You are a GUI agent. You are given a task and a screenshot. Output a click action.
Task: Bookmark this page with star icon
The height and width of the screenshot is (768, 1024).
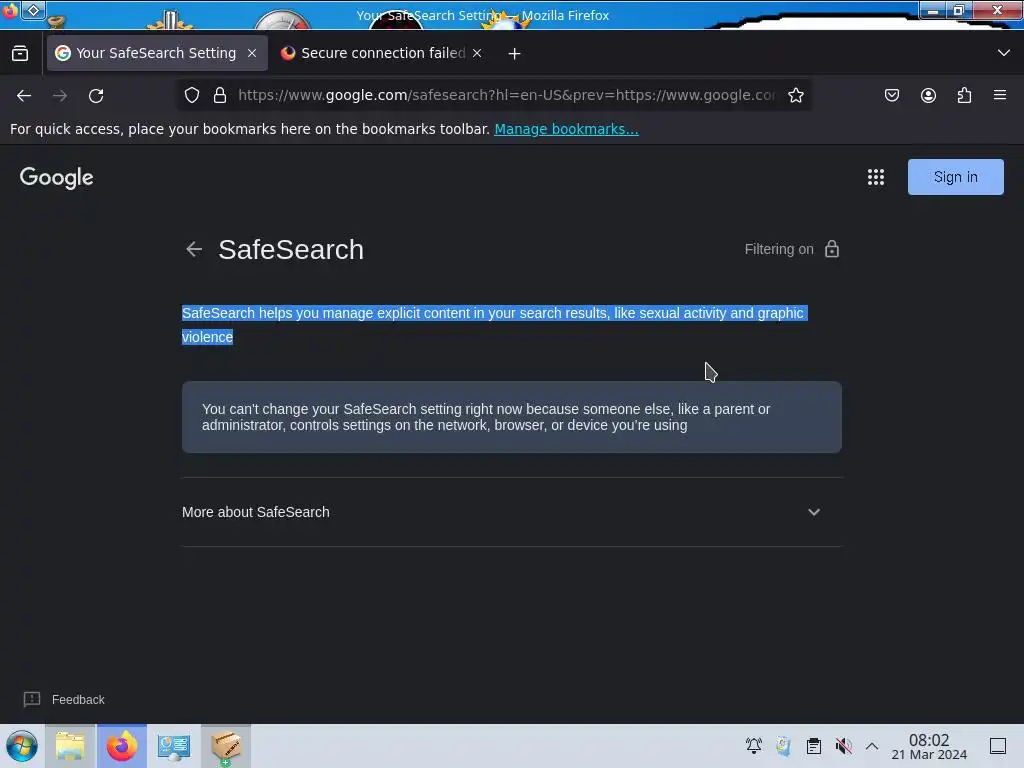795,95
